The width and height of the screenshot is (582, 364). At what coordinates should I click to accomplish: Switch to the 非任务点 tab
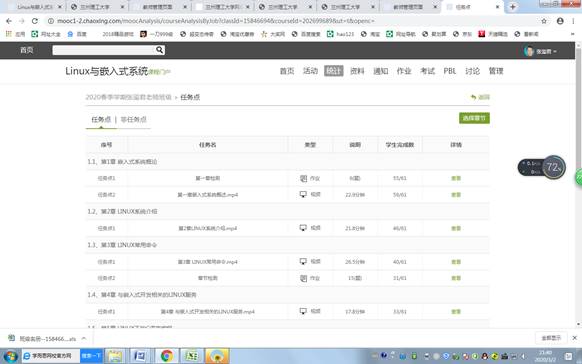[x=134, y=119]
